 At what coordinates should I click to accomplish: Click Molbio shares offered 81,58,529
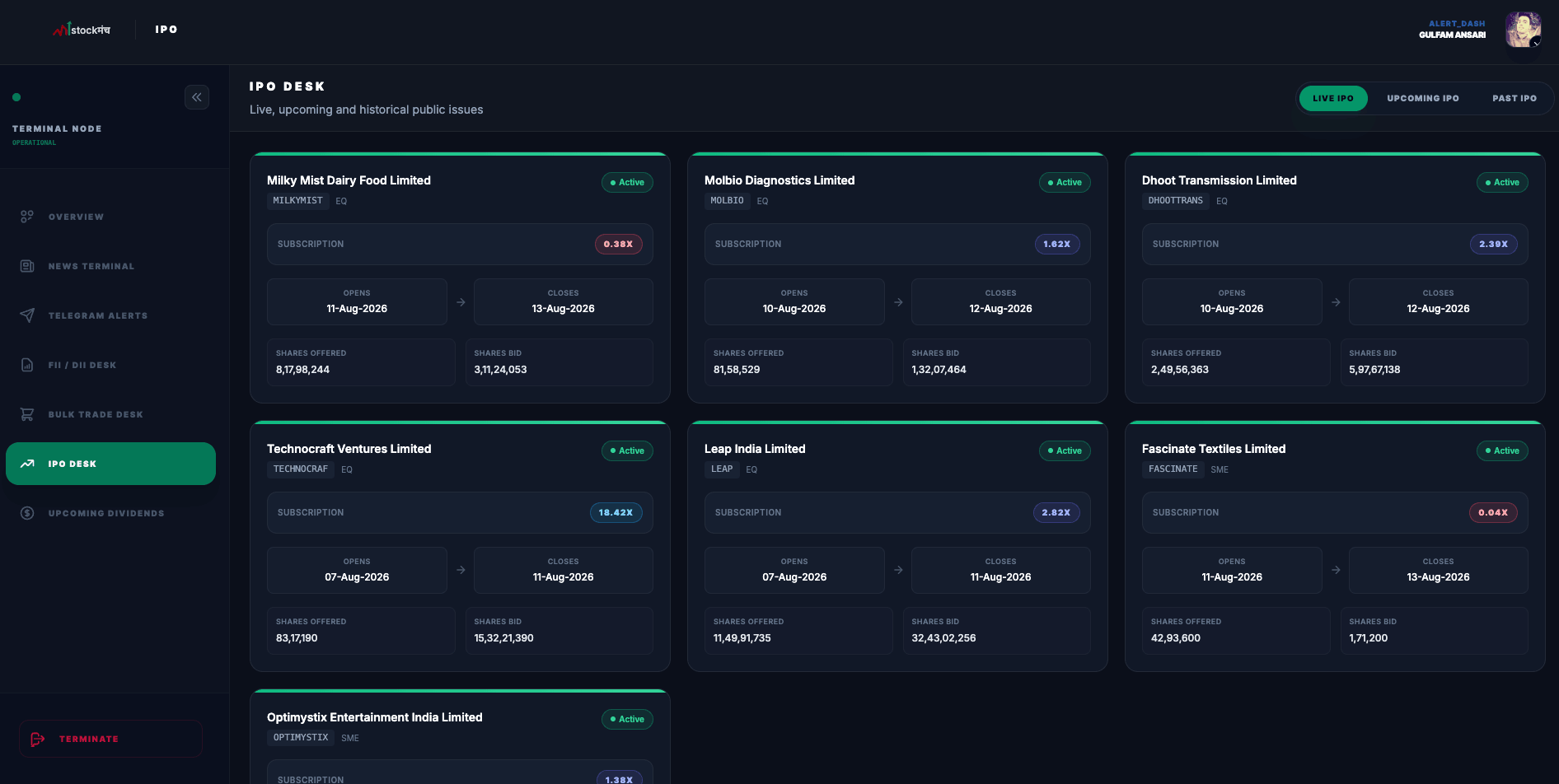click(737, 370)
